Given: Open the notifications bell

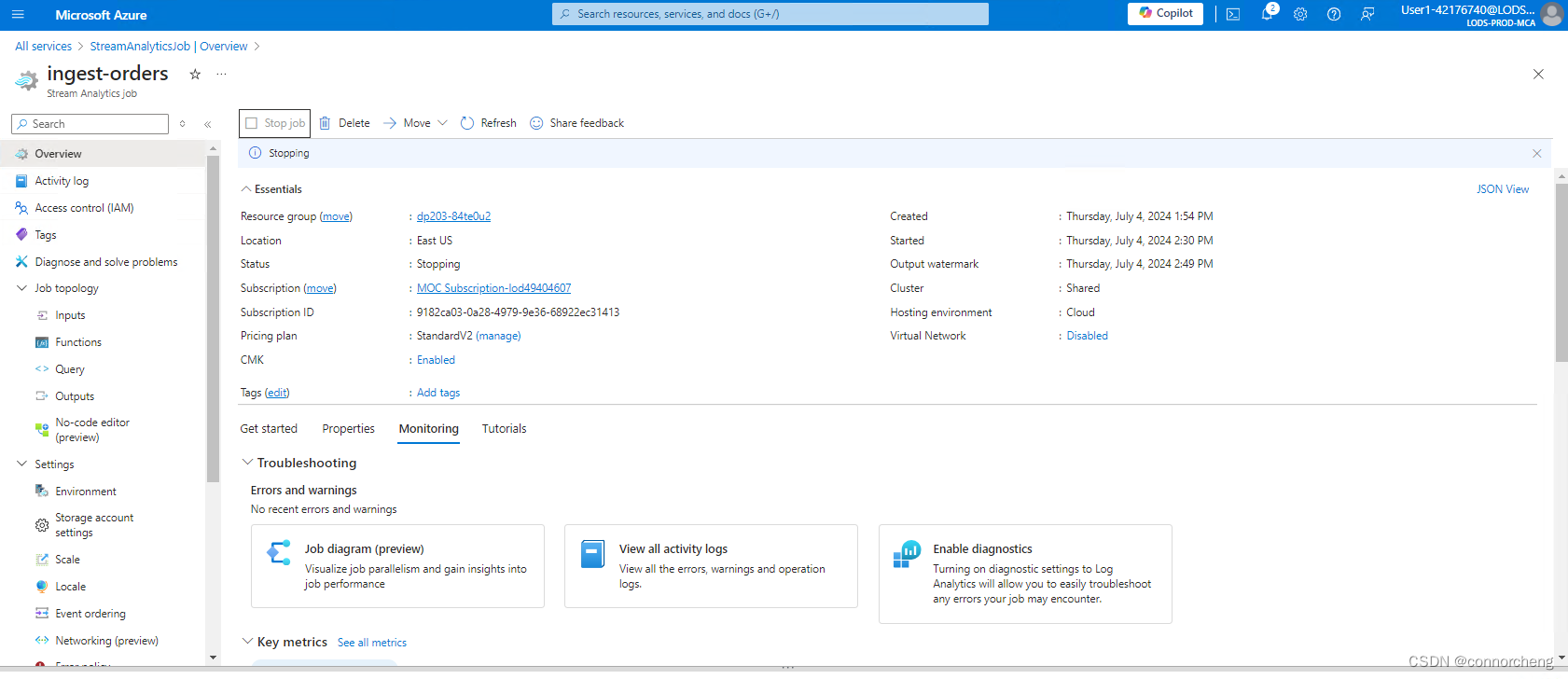Looking at the screenshot, I should point(1267,14).
